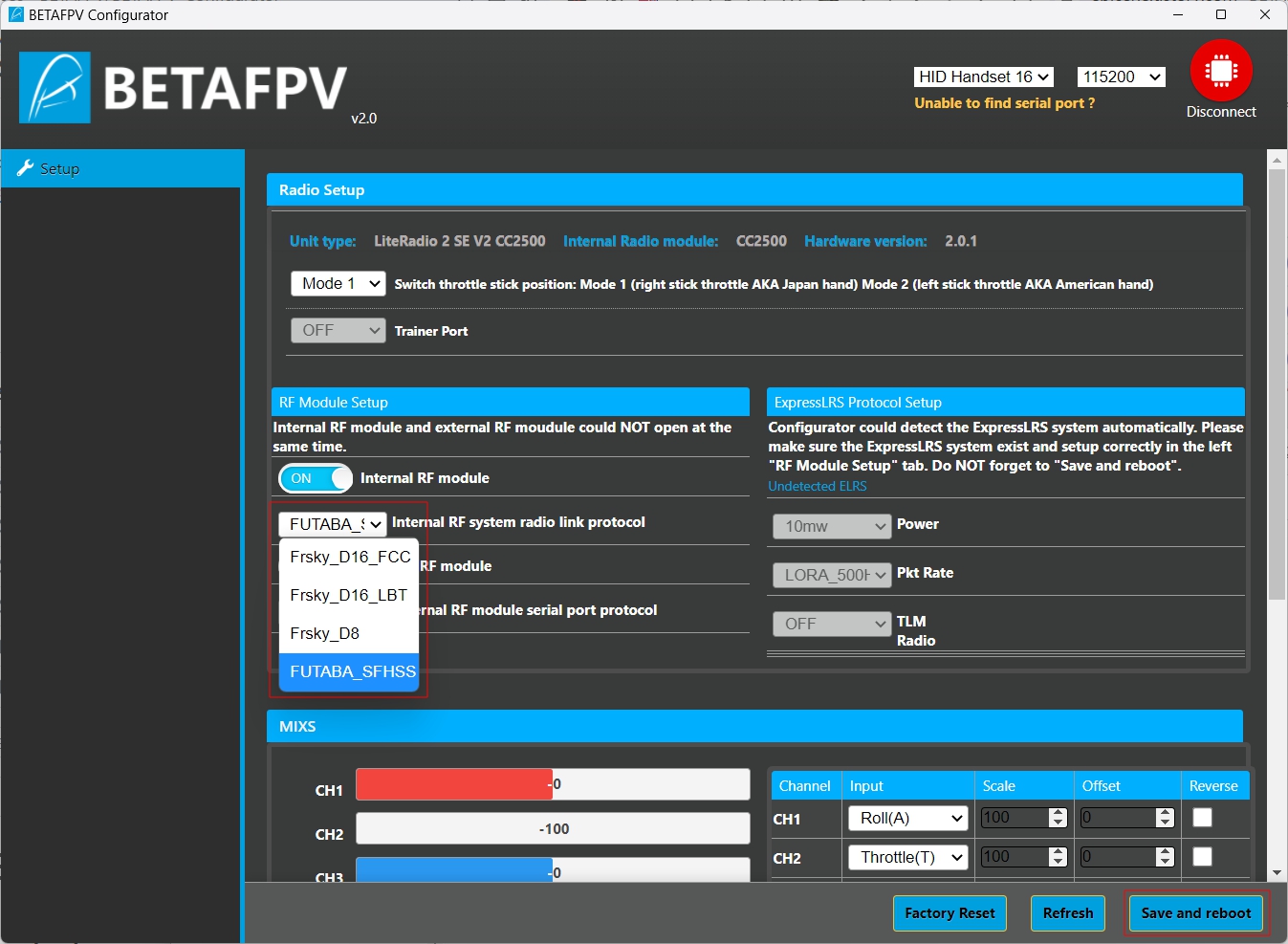Image resolution: width=1288 pixels, height=944 pixels.
Task: Maximize the BETAFPV Configurator window
Action: pyautogui.click(x=1221, y=14)
